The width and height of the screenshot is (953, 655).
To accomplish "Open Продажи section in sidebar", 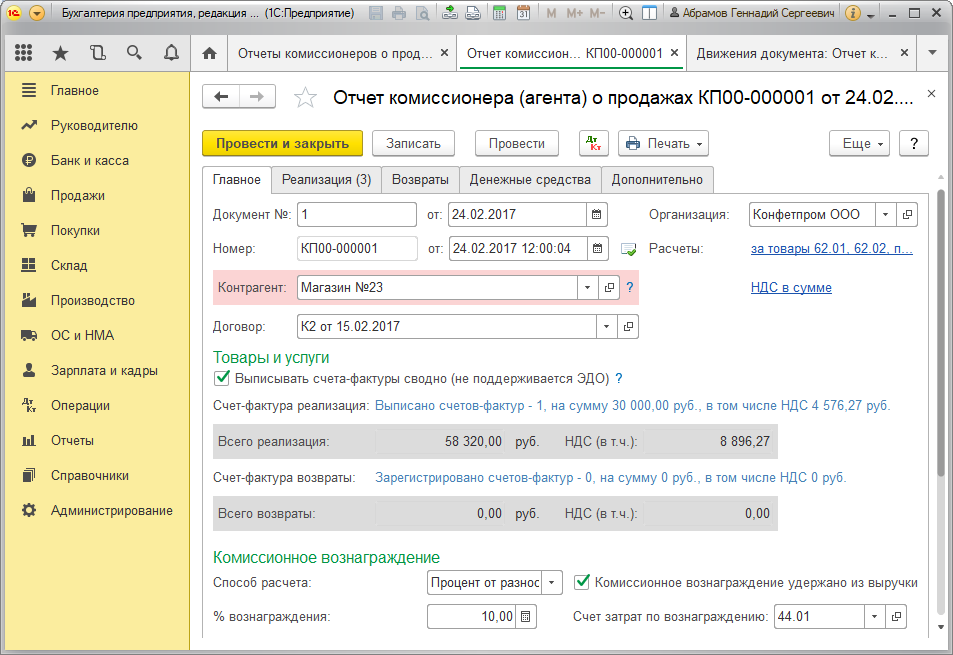I will click(78, 196).
